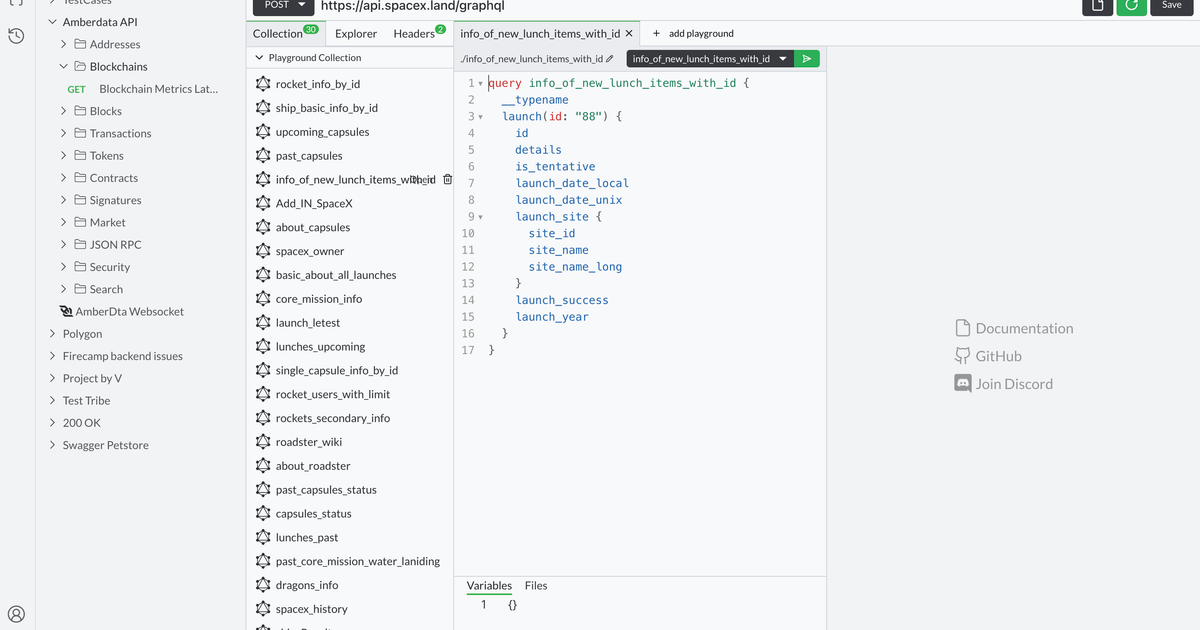The image size is (1200, 630).
Task: Click the green run query play button
Action: [807, 59]
